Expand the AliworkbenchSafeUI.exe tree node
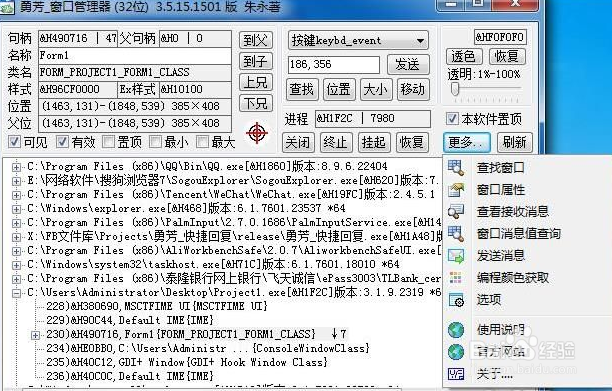 (16, 251)
